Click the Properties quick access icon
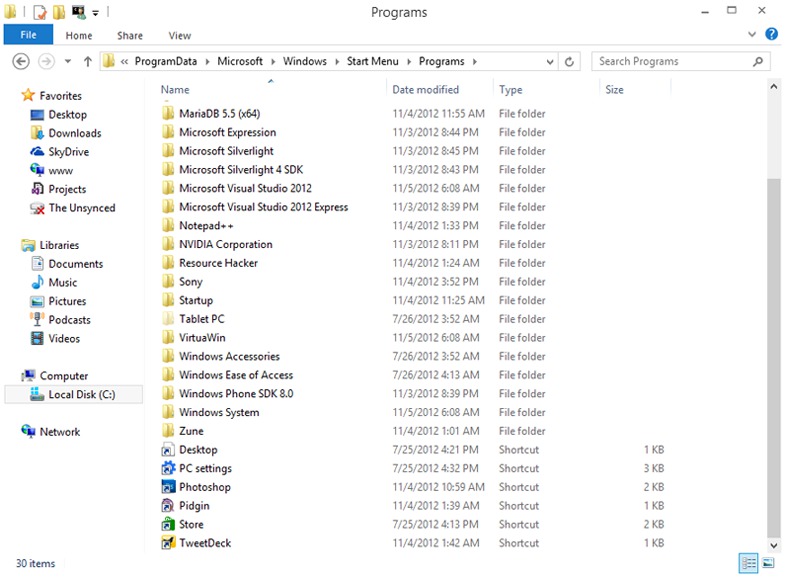The height and width of the screenshot is (577, 785). [x=40, y=12]
